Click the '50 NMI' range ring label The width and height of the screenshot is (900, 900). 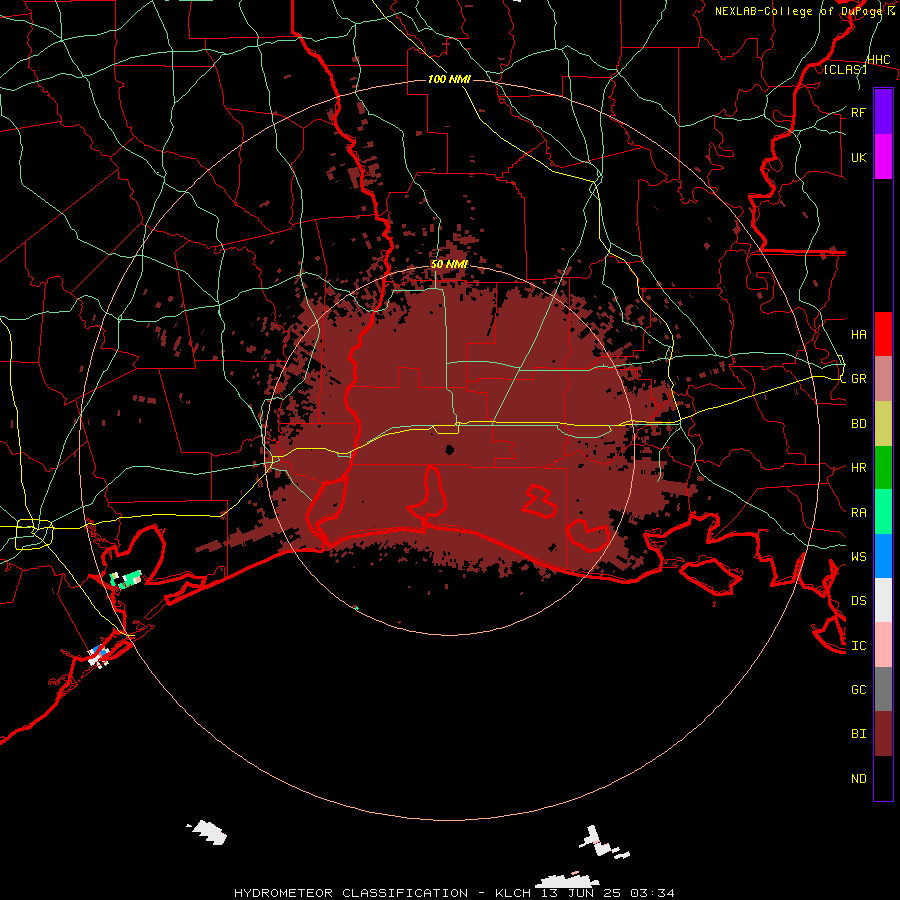[x=449, y=264]
